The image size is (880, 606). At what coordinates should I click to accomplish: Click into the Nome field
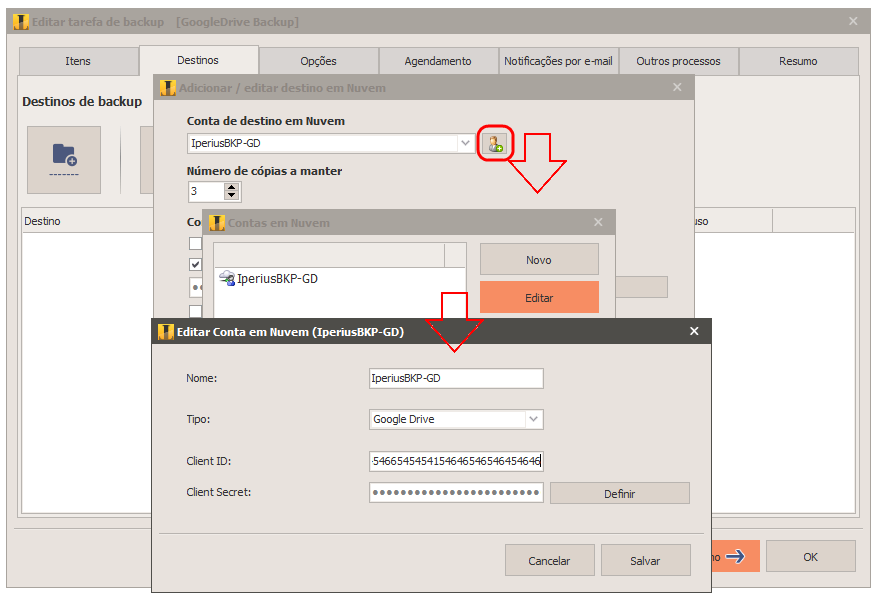[x=456, y=378]
